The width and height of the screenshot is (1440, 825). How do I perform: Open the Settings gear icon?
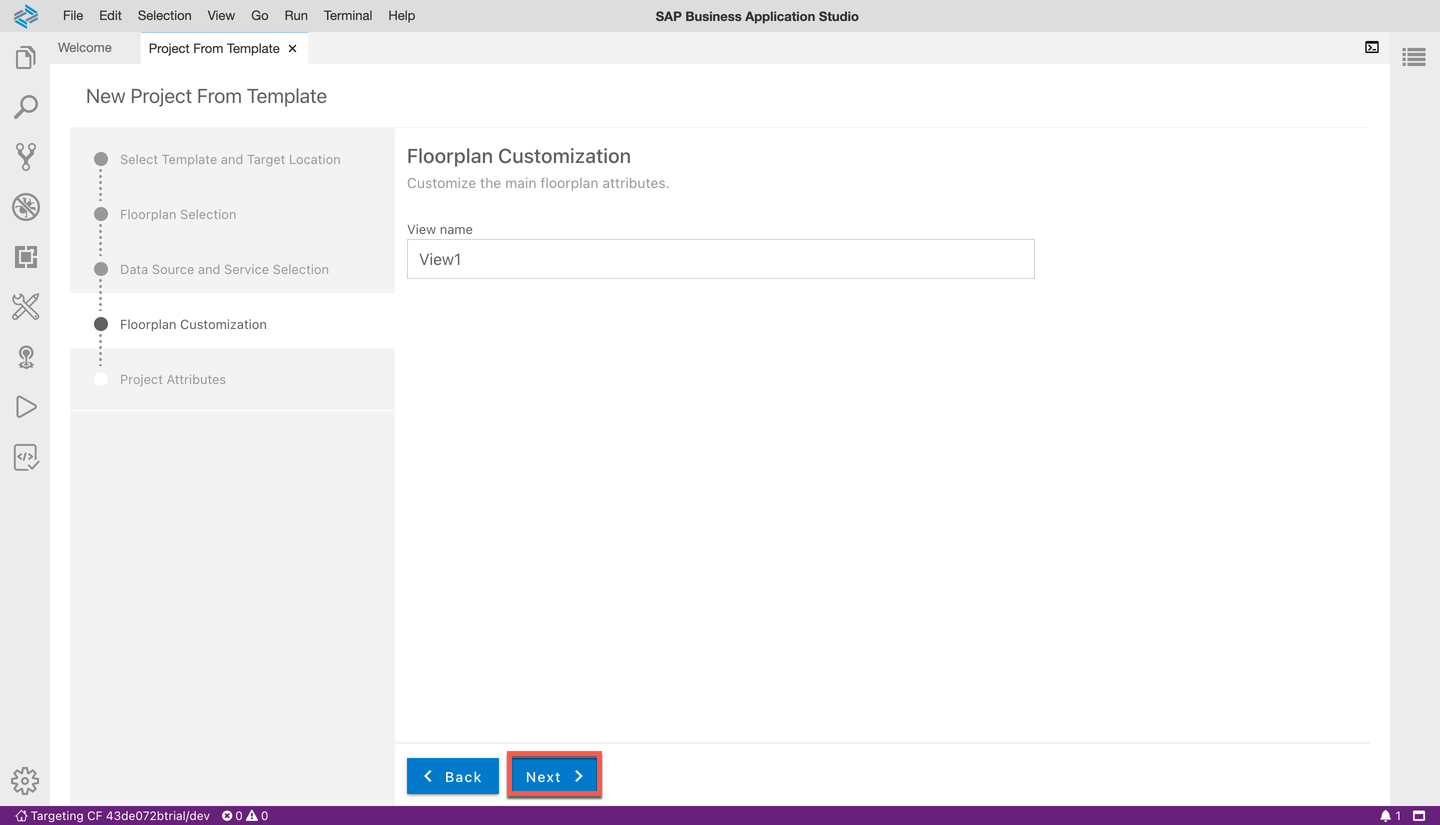pyautogui.click(x=25, y=780)
